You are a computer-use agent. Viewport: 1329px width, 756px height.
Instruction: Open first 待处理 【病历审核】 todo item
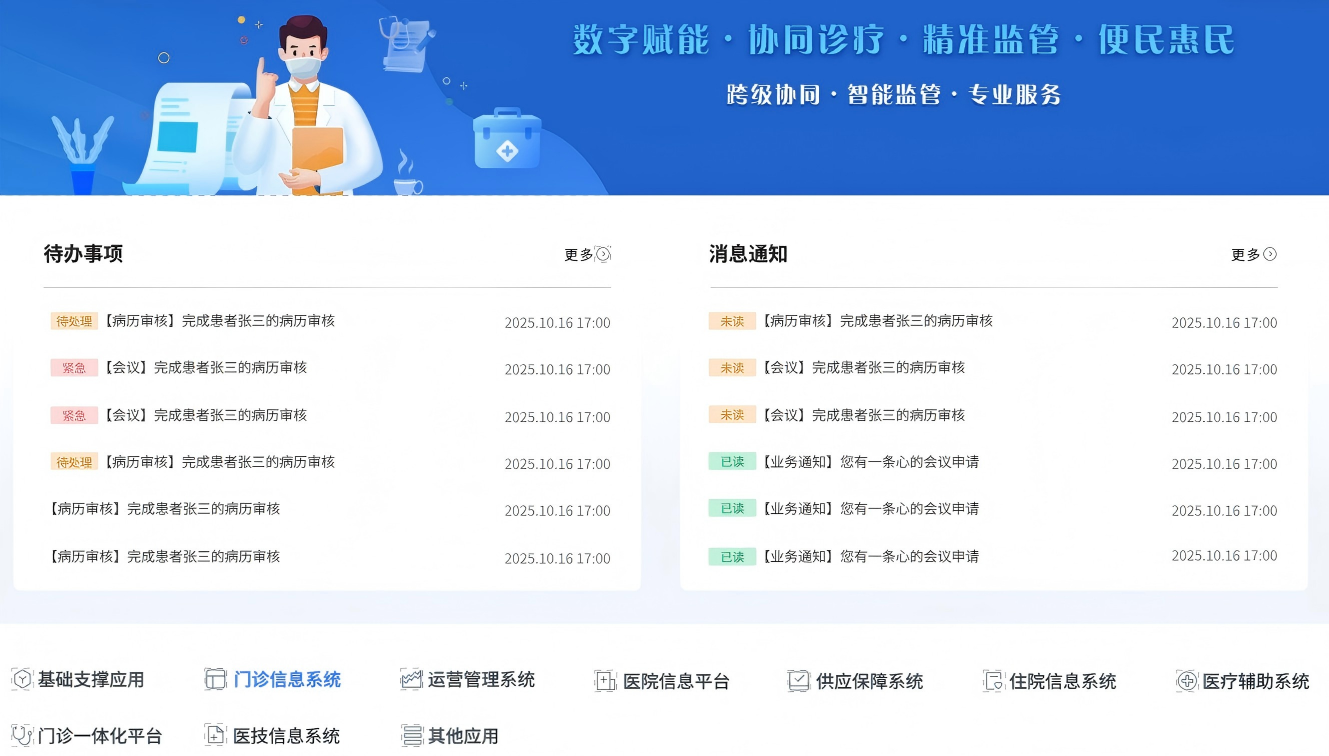219,321
